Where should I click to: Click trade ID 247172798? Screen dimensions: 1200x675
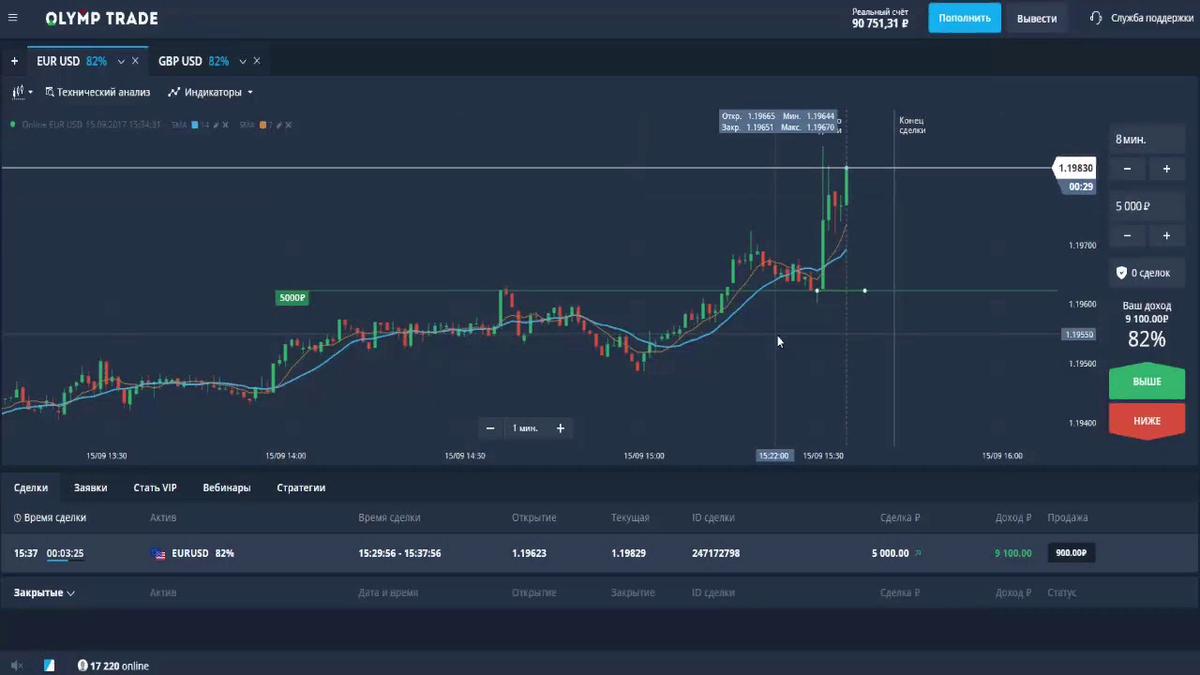[716, 553]
